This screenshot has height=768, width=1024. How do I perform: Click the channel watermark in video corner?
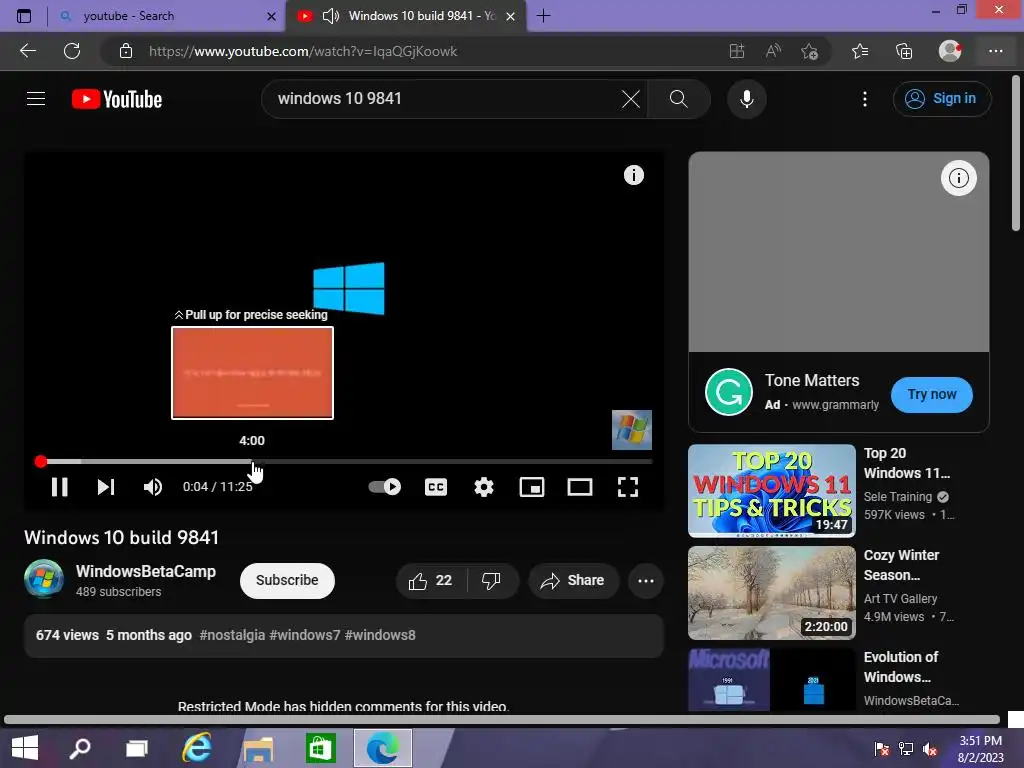[632, 430]
